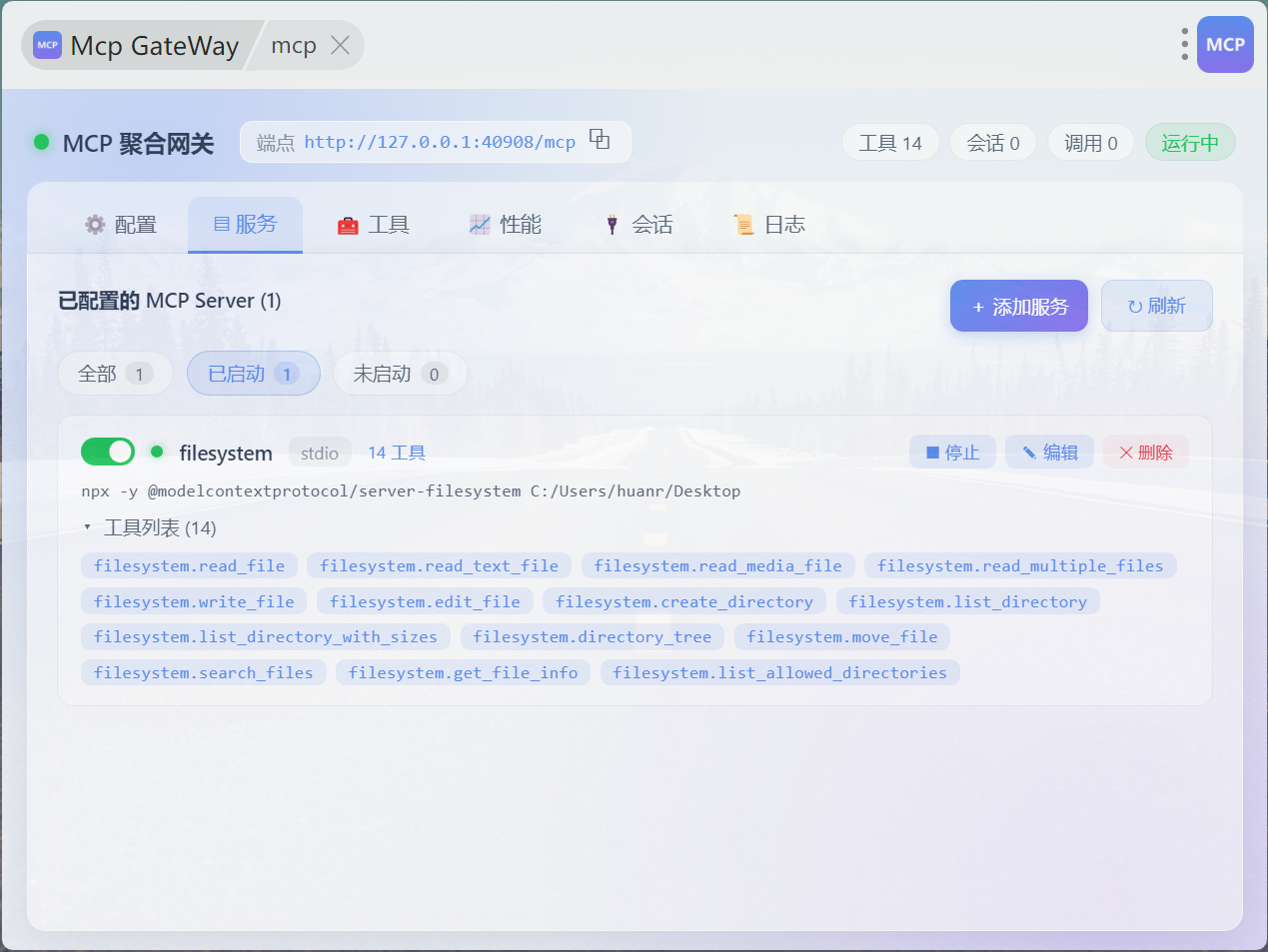
Task: Delete the filesystem server with 删除
Action: pyautogui.click(x=1146, y=453)
